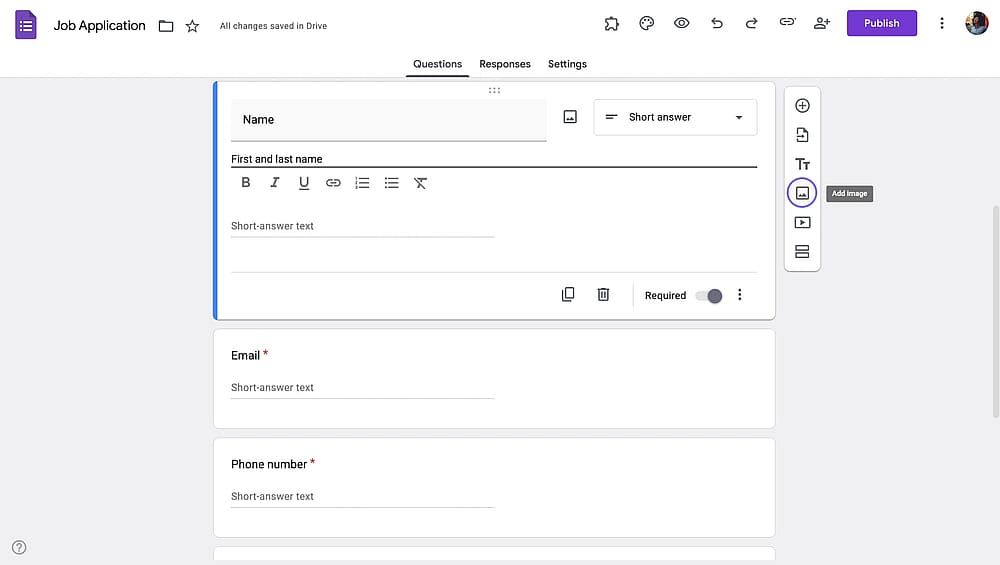Select the Email question card

pyautogui.click(x=494, y=379)
